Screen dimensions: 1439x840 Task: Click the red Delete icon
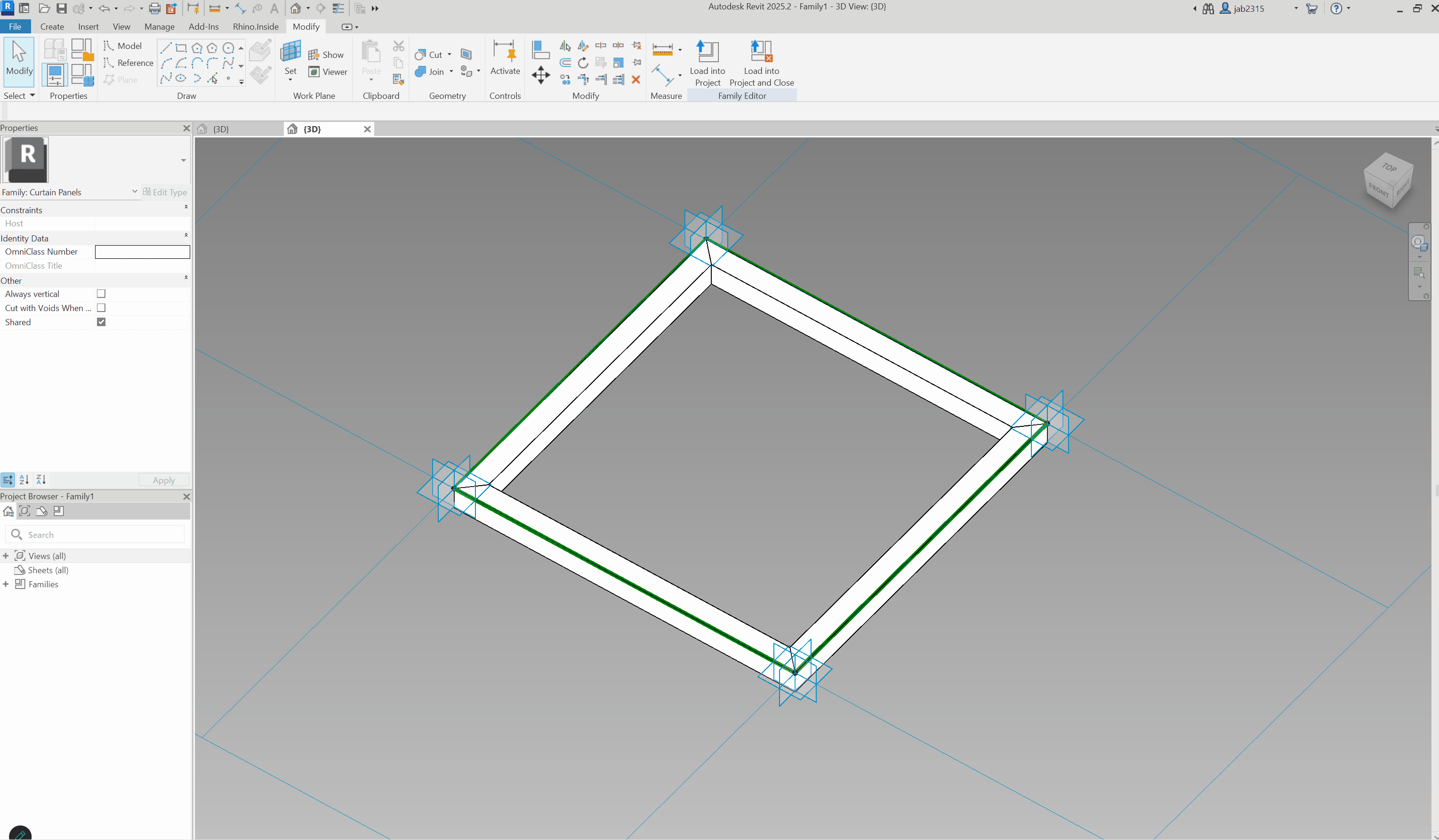point(635,80)
